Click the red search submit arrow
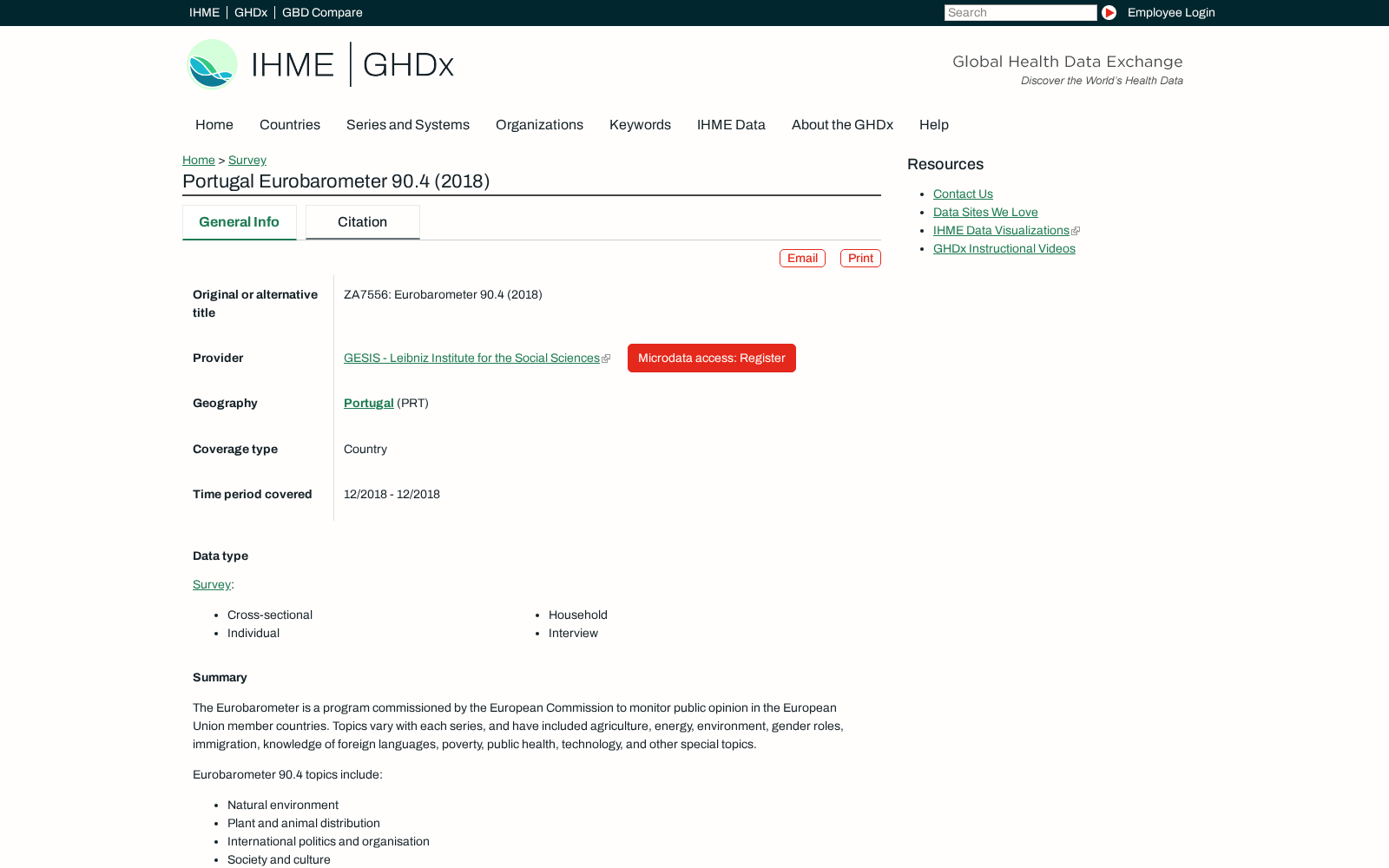The width and height of the screenshot is (1389, 868). point(1109,12)
